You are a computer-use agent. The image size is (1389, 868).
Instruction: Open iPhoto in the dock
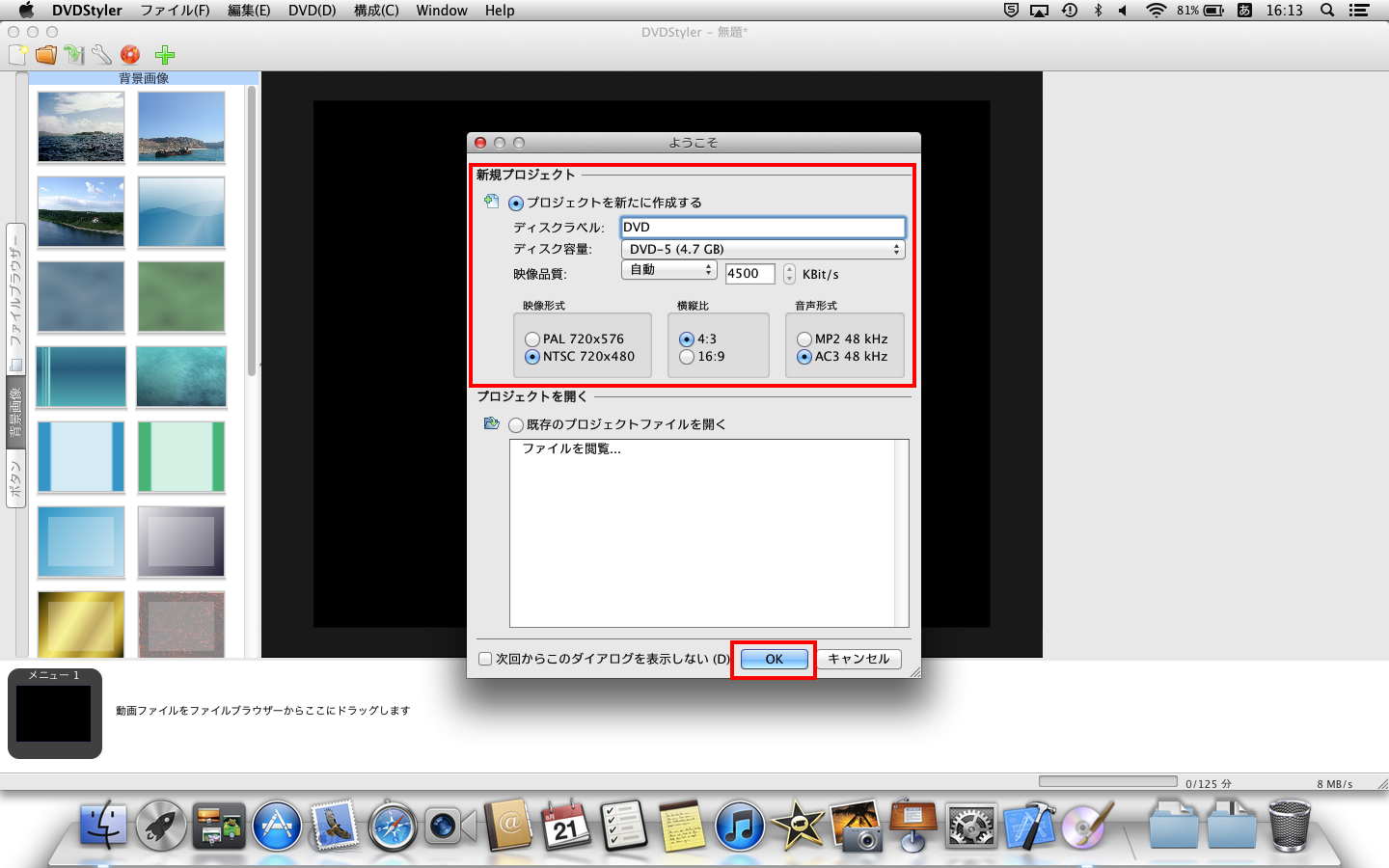coord(856,826)
